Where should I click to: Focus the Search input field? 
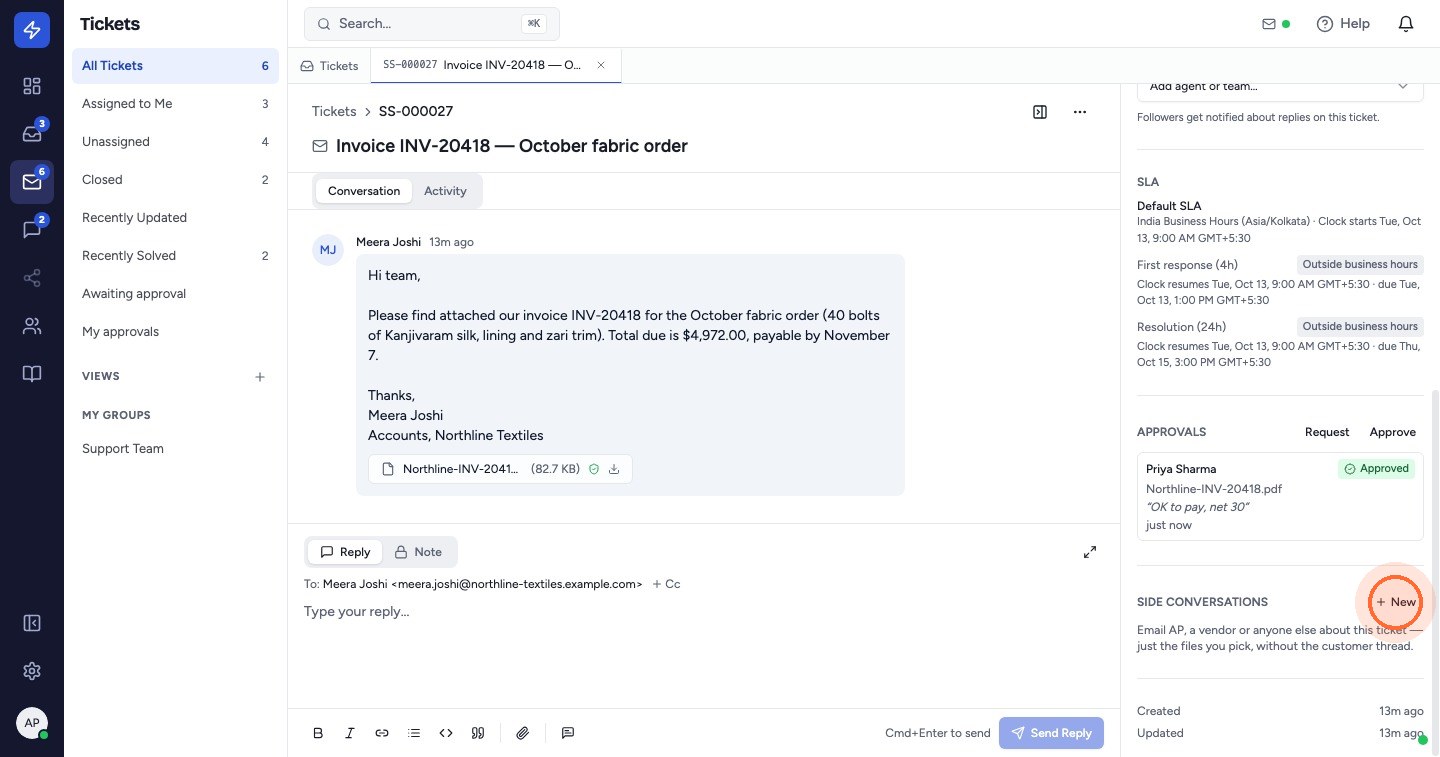(x=432, y=24)
